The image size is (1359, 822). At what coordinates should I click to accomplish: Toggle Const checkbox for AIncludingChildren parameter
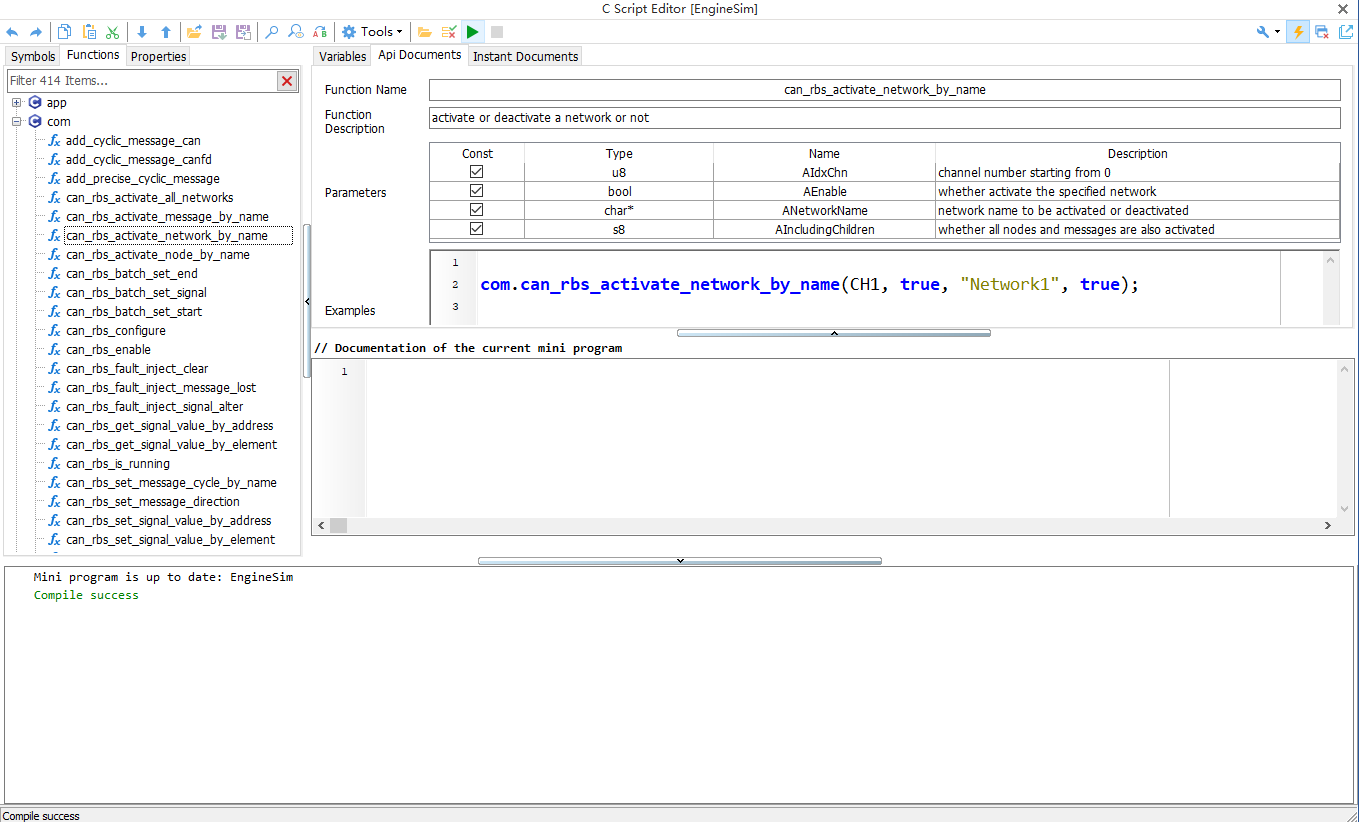(477, 229)
